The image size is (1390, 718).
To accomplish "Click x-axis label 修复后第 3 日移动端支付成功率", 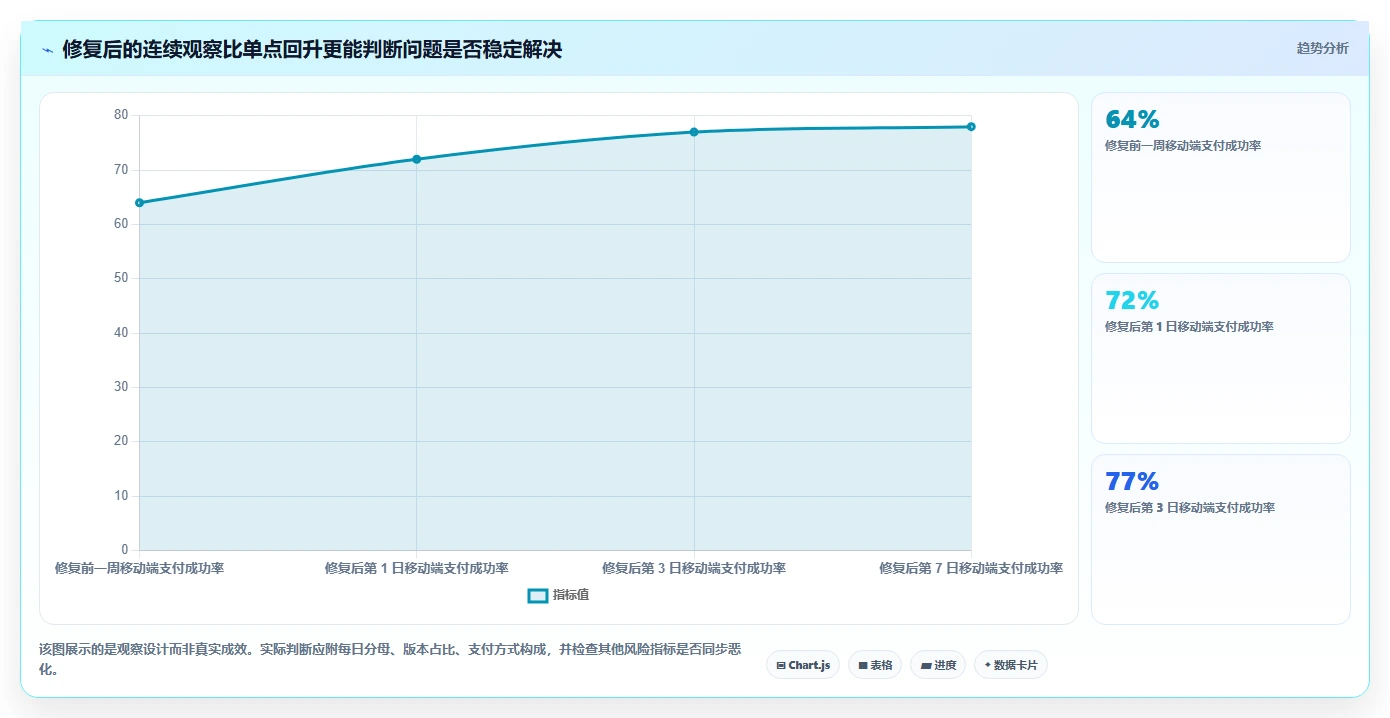I will point(694,568).
